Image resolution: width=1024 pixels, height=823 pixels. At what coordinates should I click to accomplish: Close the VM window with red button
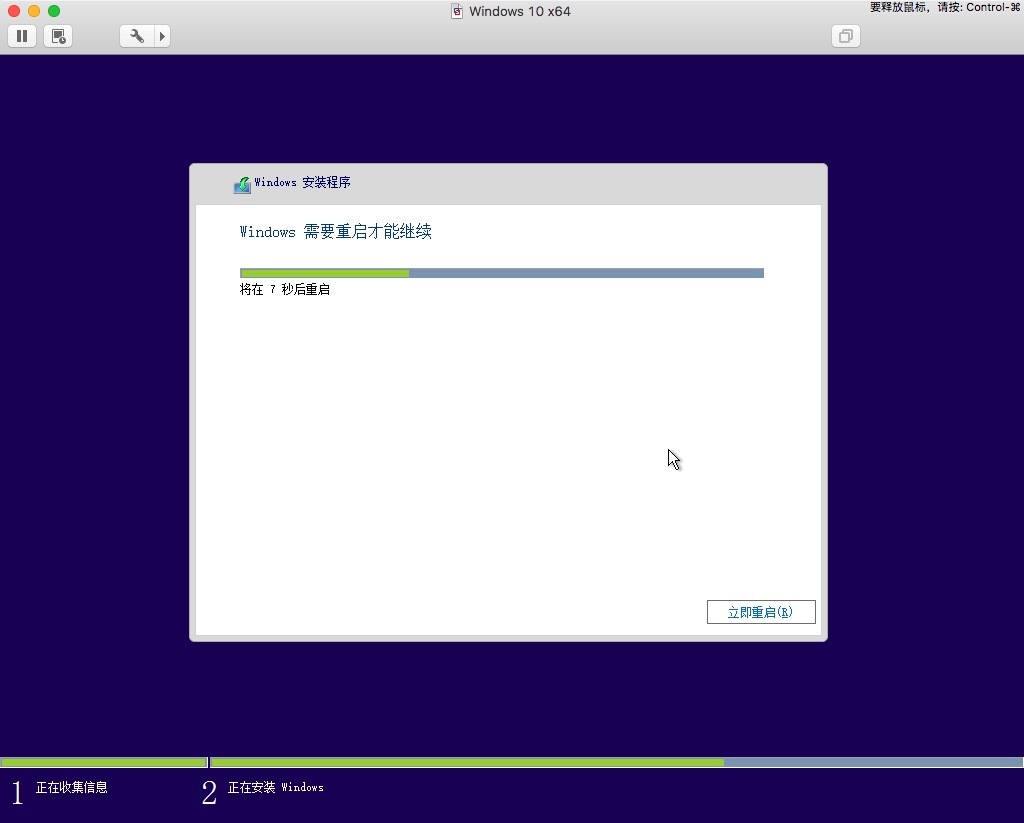click(x=14, y=10)
